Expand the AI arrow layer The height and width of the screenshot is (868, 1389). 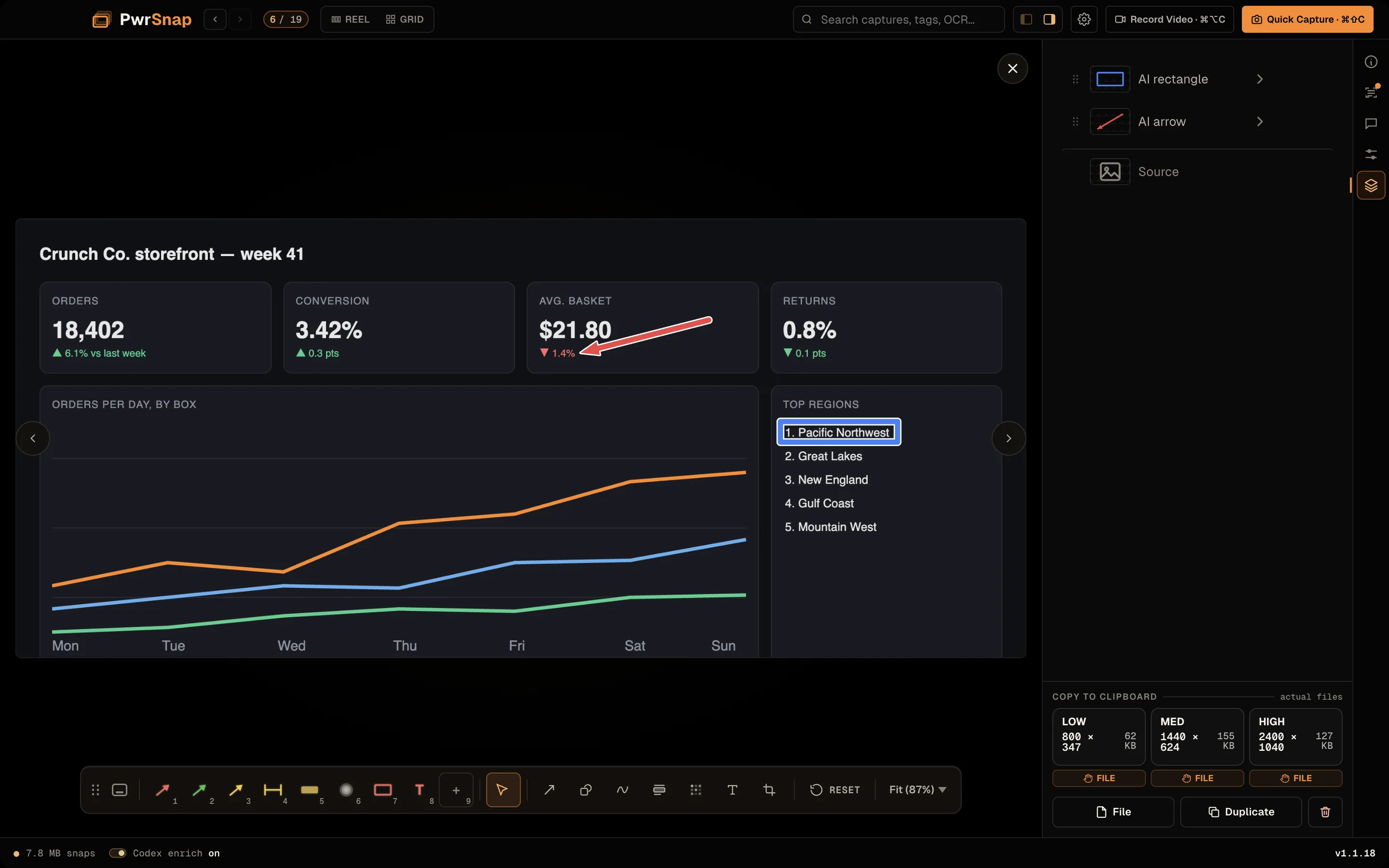click(x=1260, y=122)
